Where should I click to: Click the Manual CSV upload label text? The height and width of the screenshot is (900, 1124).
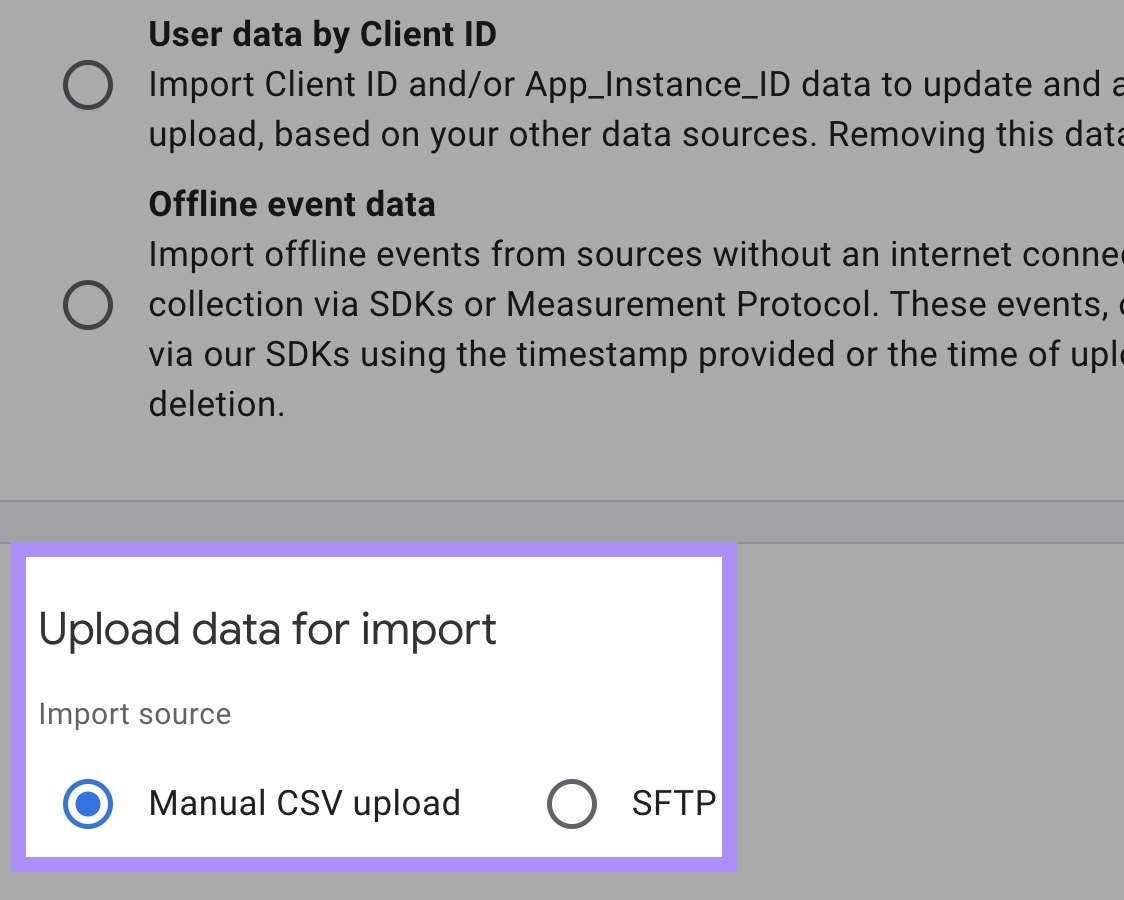pyautogui.click(x=303, y=803)
